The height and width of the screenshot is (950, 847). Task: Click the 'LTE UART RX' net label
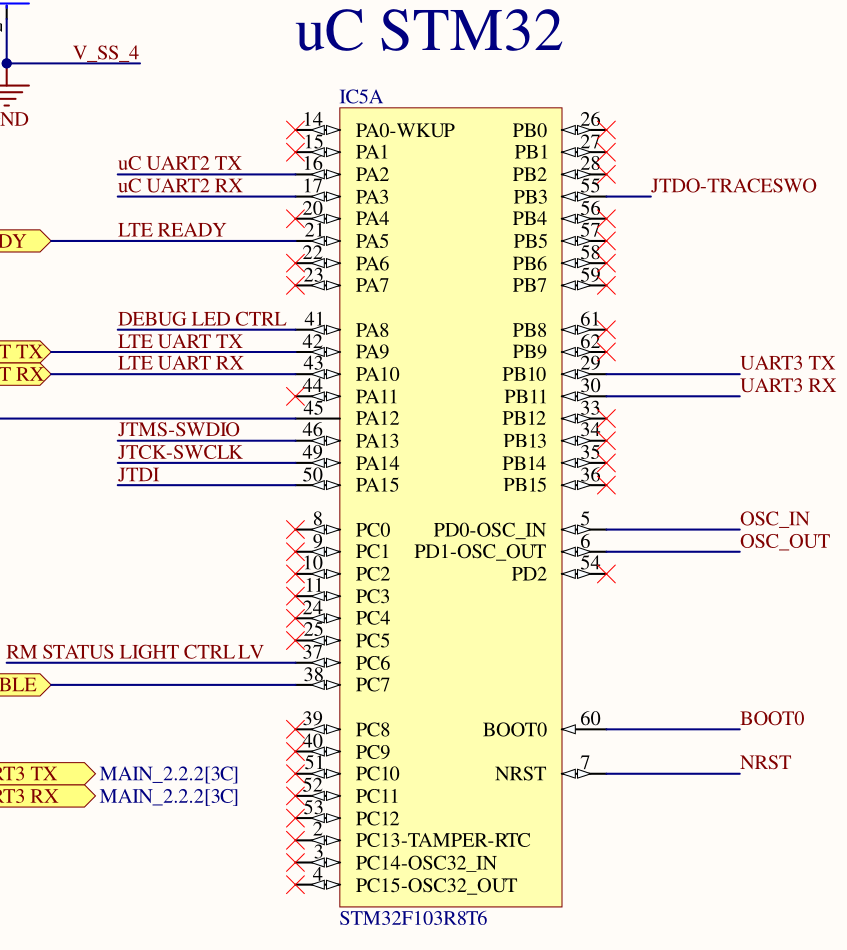(181, 364)
